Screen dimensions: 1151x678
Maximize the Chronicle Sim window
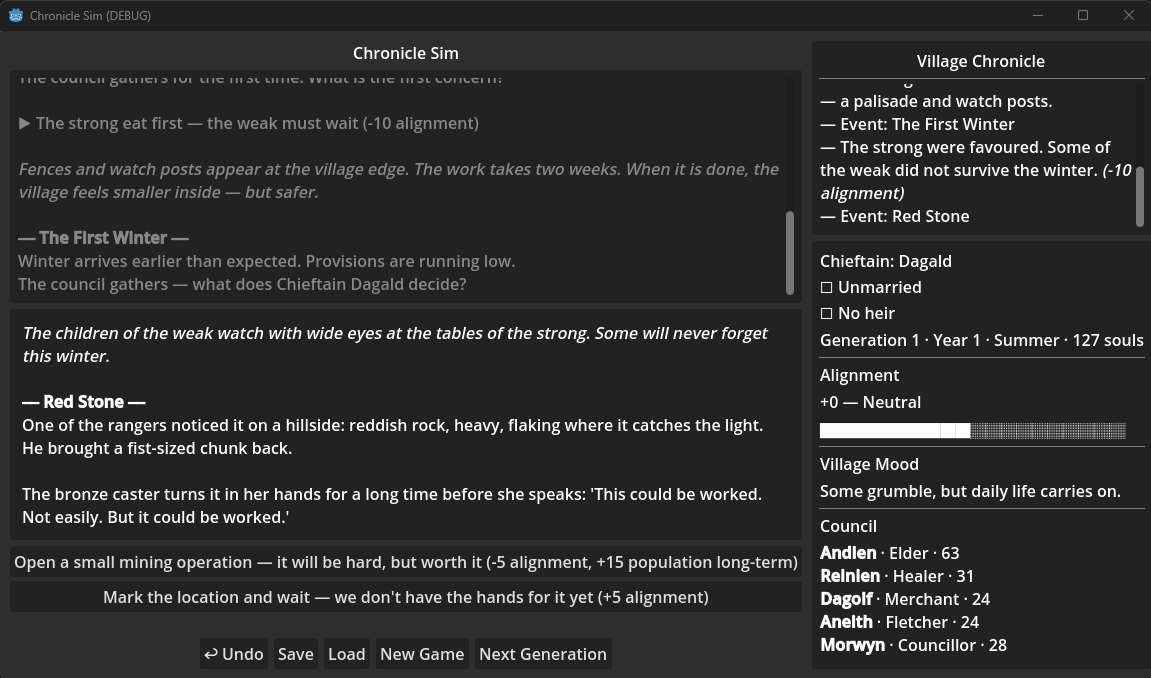coord(1083,15)
